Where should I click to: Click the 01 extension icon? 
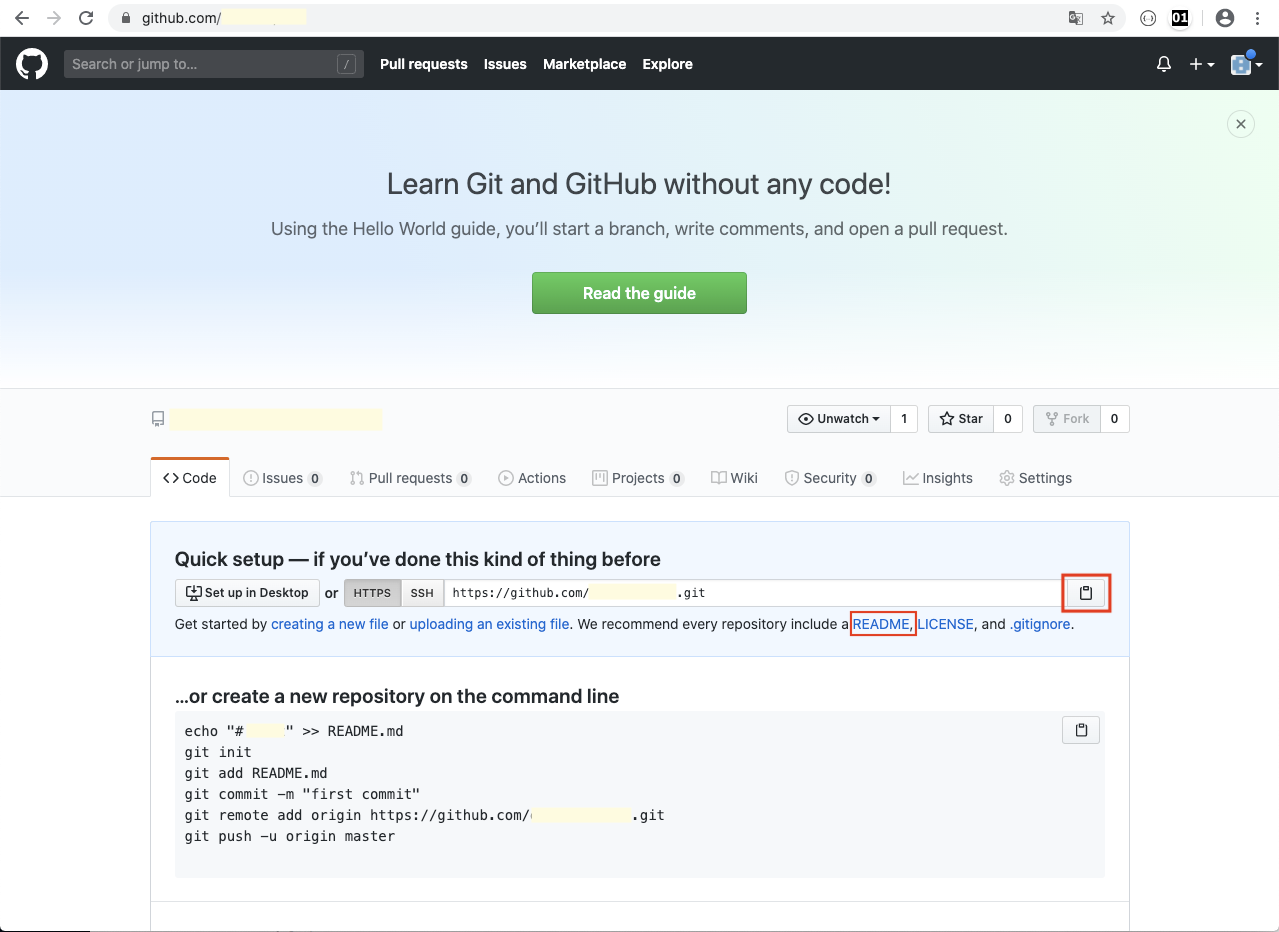coord(1180,18)
